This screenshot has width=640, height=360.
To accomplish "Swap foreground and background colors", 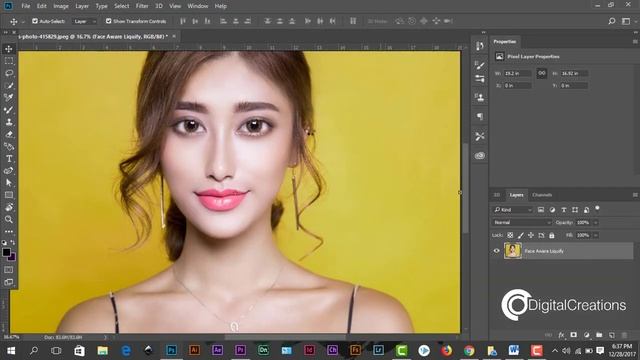I will (x=13, y=242).
